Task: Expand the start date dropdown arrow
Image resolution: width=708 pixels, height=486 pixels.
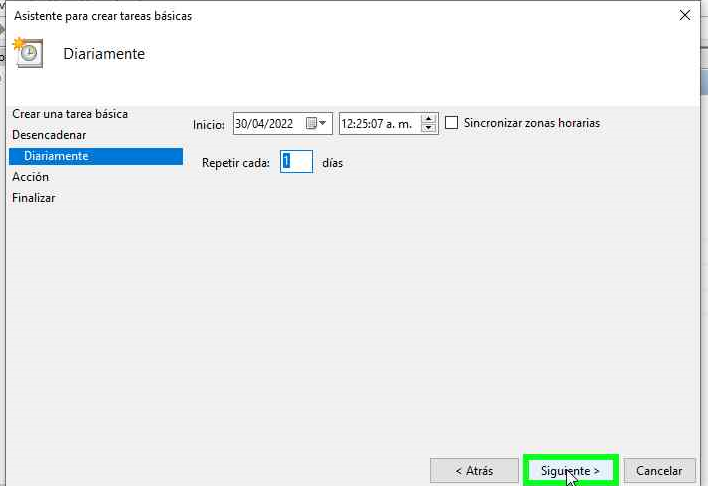Action: pos(324,123)
